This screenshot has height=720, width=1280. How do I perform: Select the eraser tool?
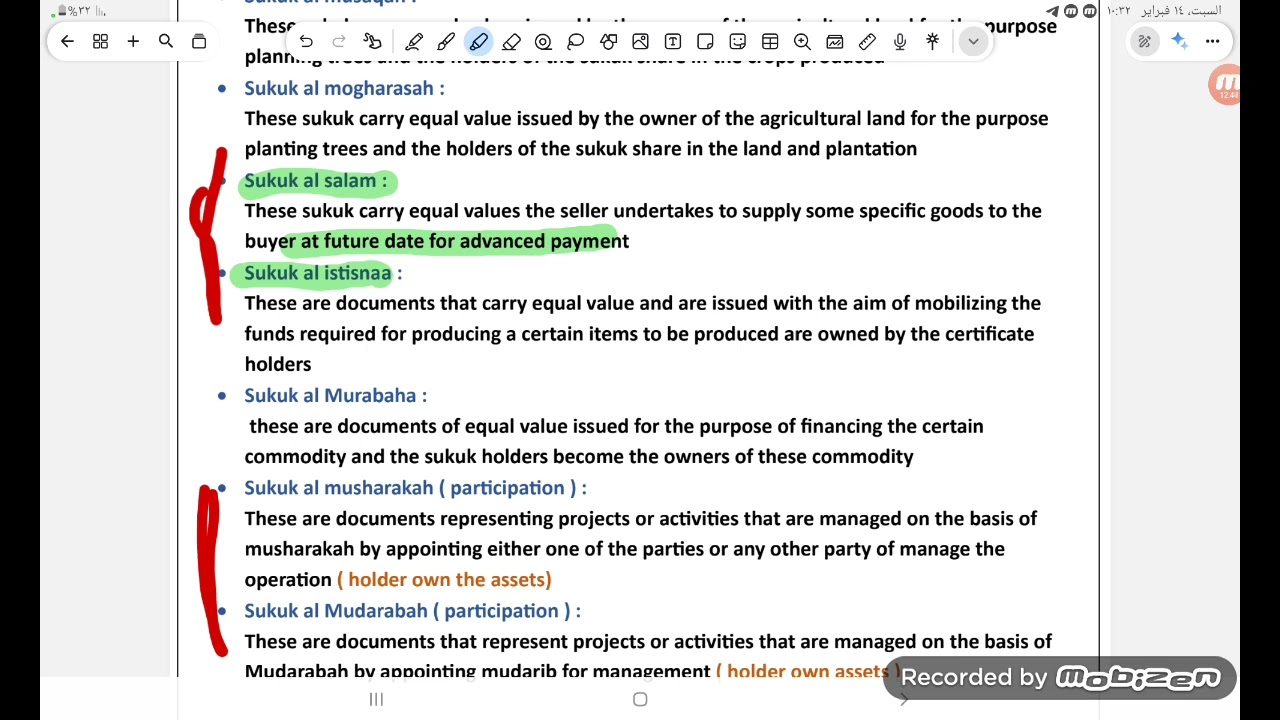[x=511, y=41]
